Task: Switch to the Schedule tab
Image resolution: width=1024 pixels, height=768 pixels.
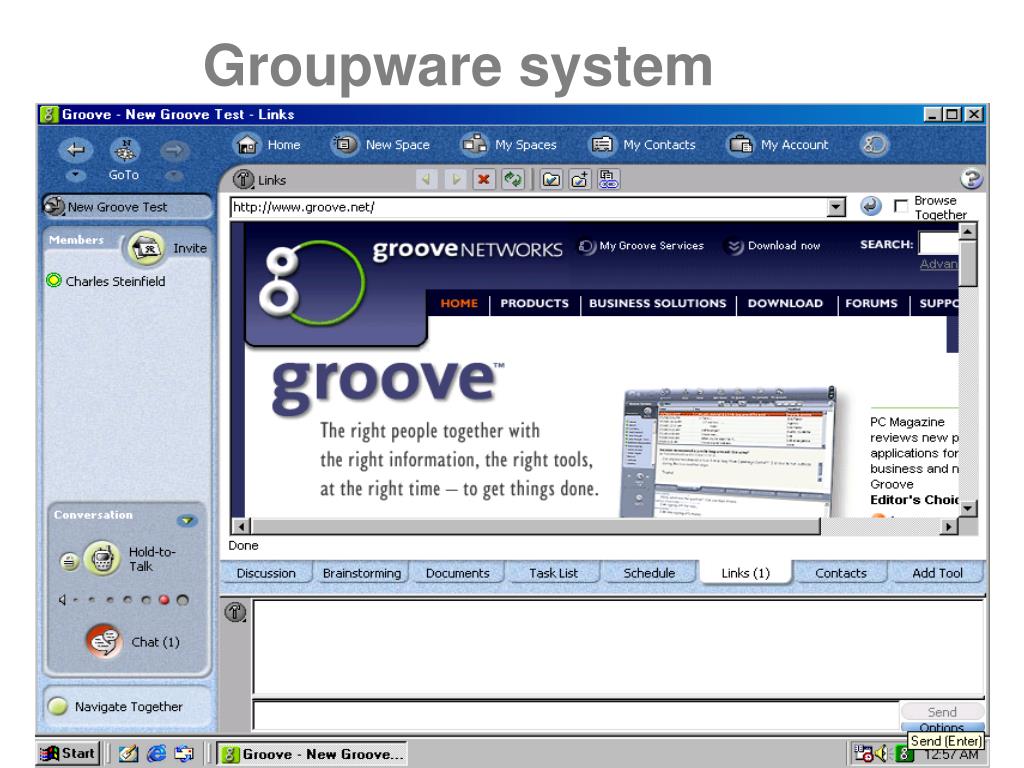Action: [649, 573]
